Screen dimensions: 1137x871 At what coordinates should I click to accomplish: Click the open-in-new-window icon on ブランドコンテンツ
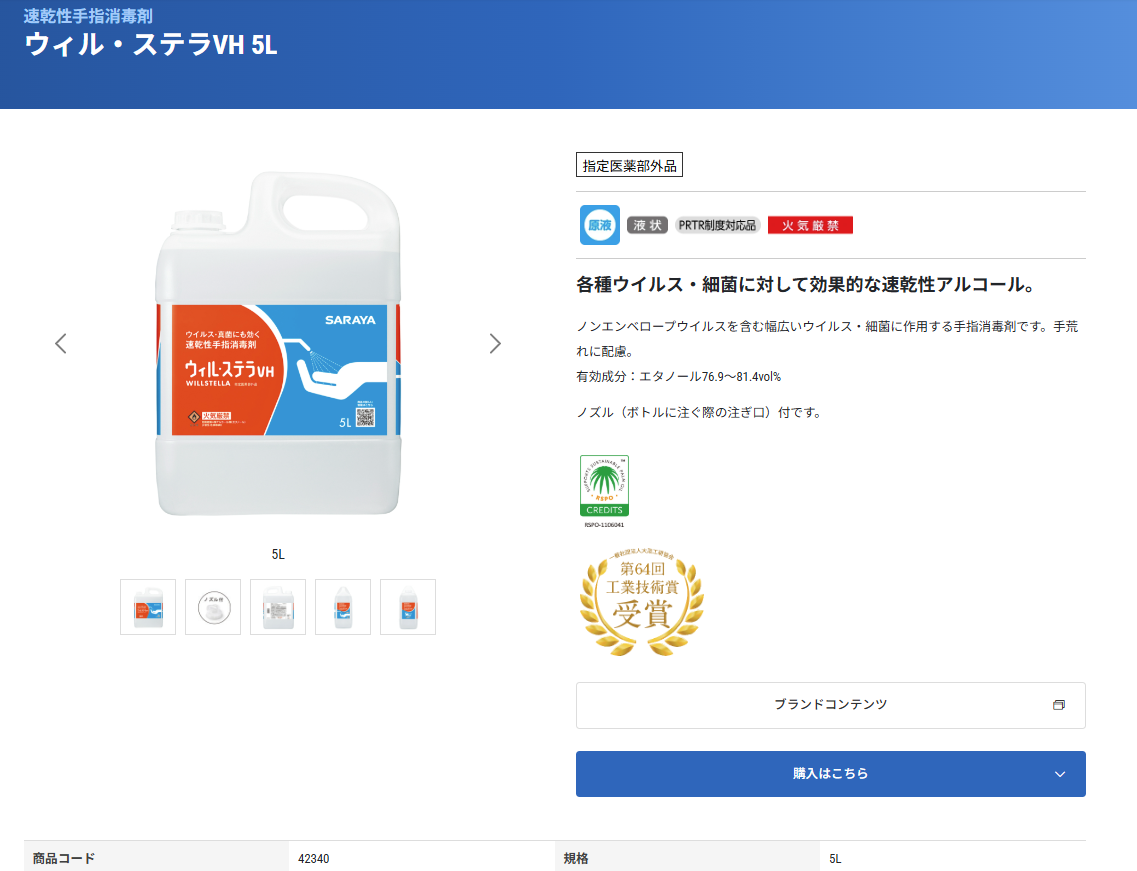pyautogui.click(x=1059, y=705)
